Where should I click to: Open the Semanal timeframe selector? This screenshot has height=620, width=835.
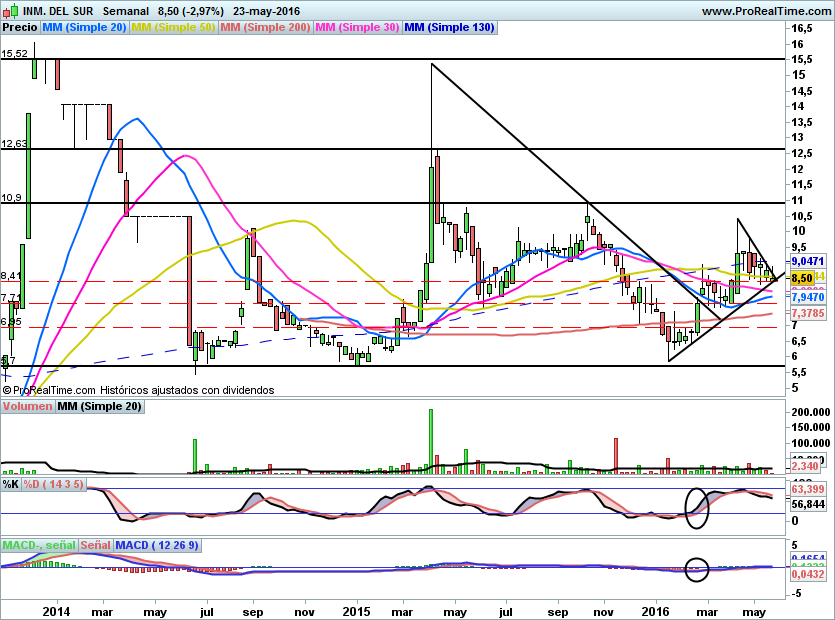click(x=125, y=10)
